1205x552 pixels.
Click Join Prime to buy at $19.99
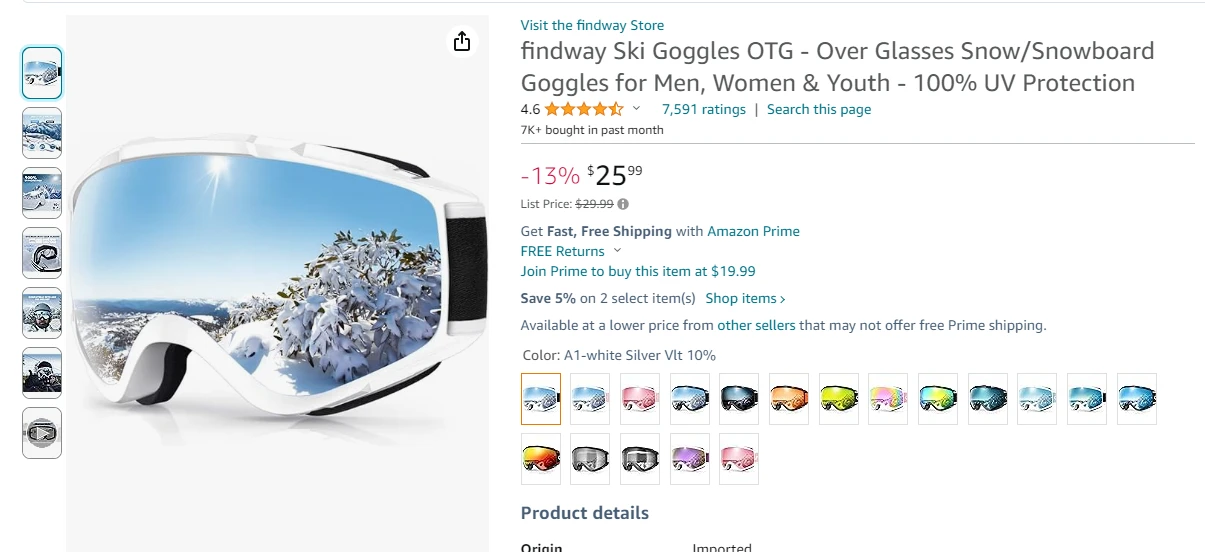[x=638, y=271]
